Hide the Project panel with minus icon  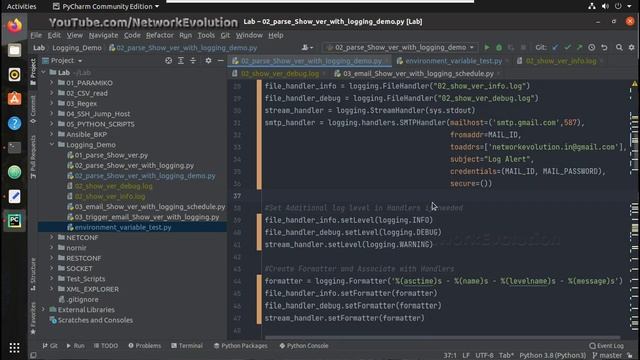pyautogui.click(x=220, y=60)
